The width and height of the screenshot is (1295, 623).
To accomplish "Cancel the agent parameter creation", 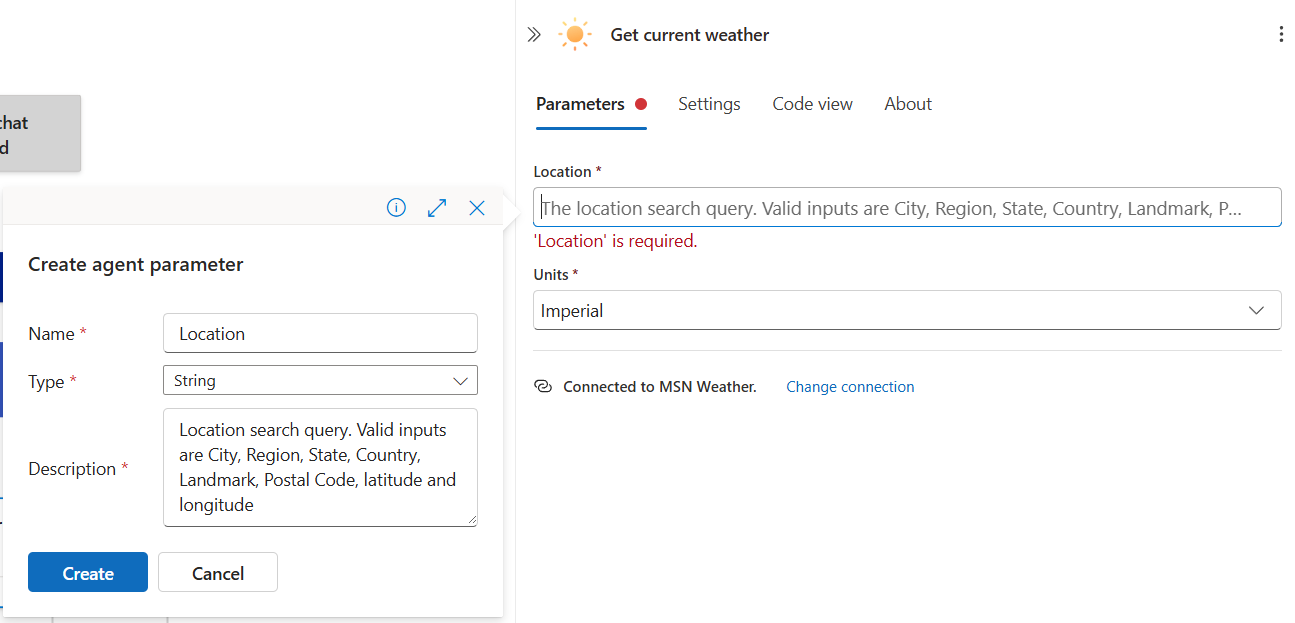I will tap(217, 572).
